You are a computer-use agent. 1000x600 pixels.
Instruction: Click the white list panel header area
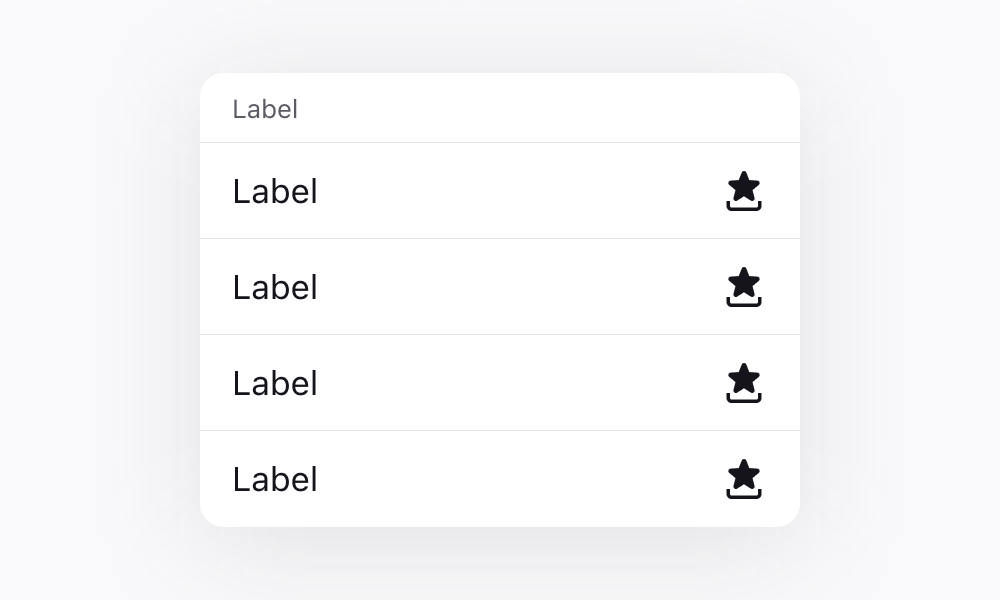point(500,107)
